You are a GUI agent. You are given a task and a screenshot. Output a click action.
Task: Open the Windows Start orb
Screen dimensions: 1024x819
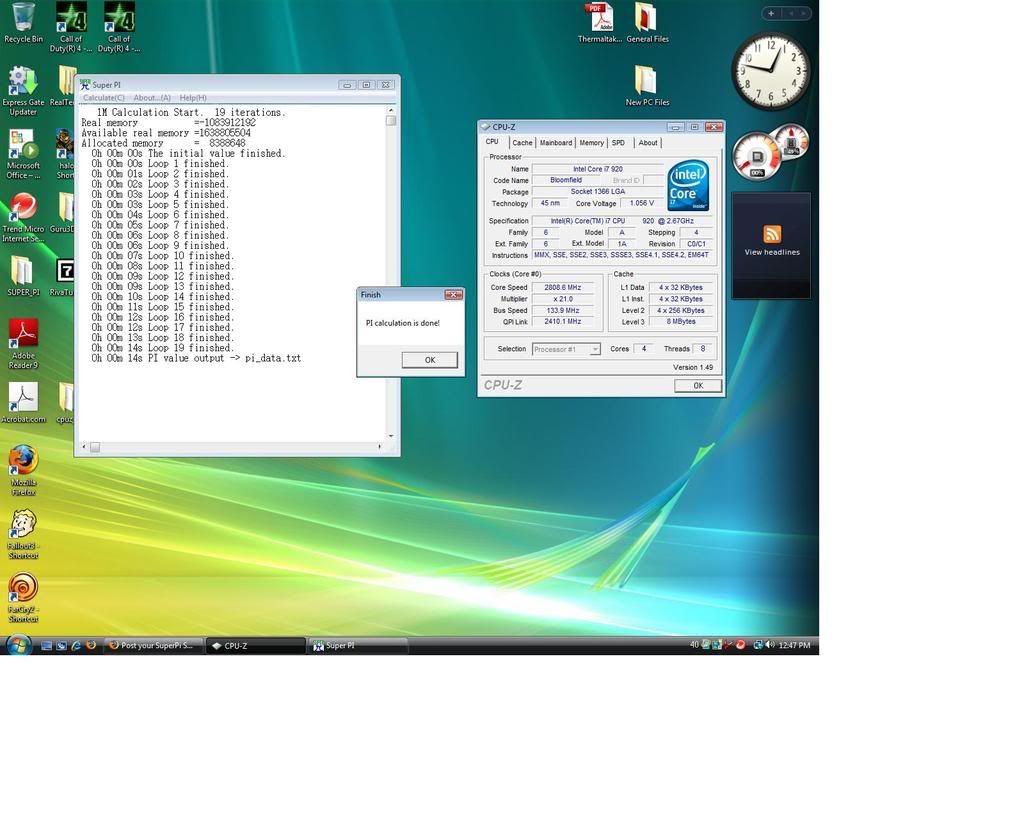(x=18, y=645)
